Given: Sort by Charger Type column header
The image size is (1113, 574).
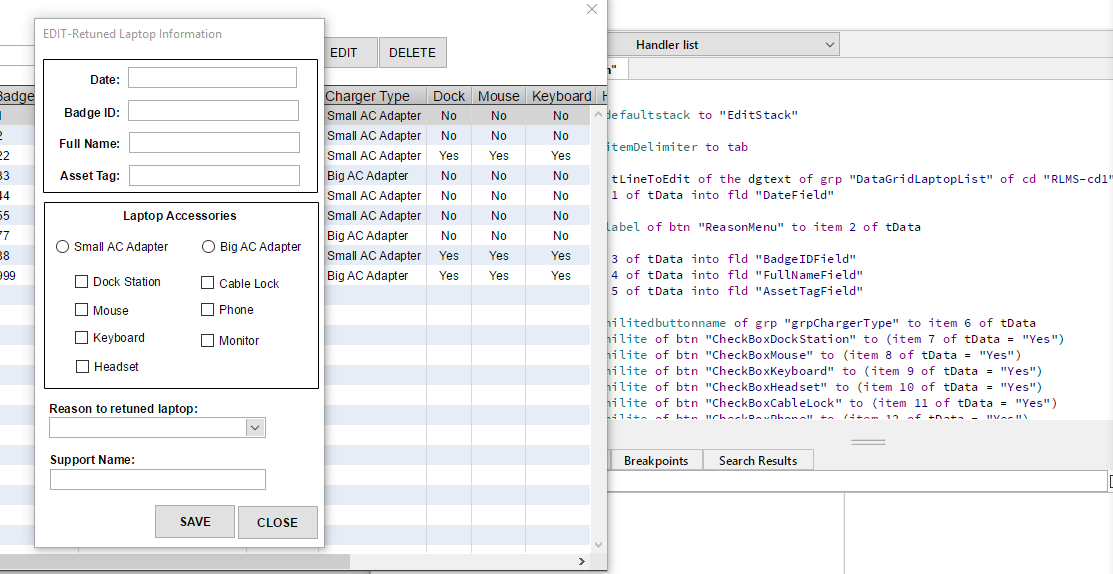Looking at the screenshot, I should pos(368,96).
